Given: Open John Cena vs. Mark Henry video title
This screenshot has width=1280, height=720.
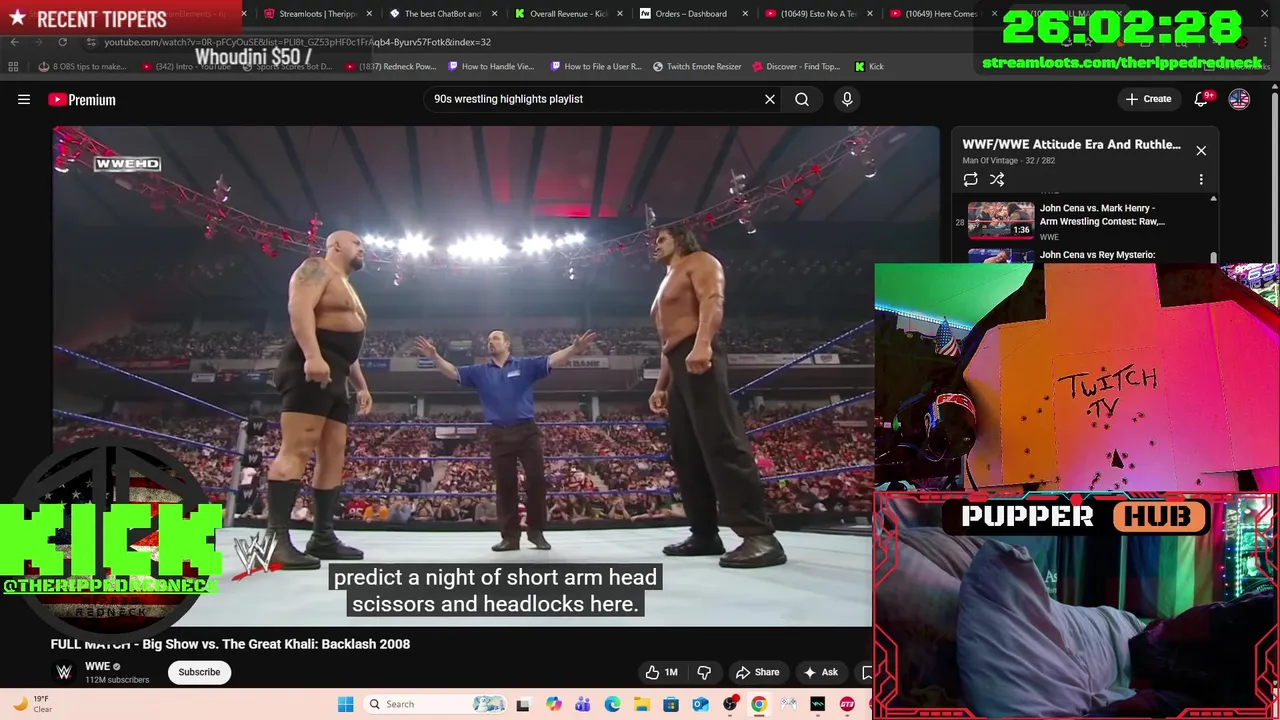Looking at the screenshot, I should pos(1102,214).
